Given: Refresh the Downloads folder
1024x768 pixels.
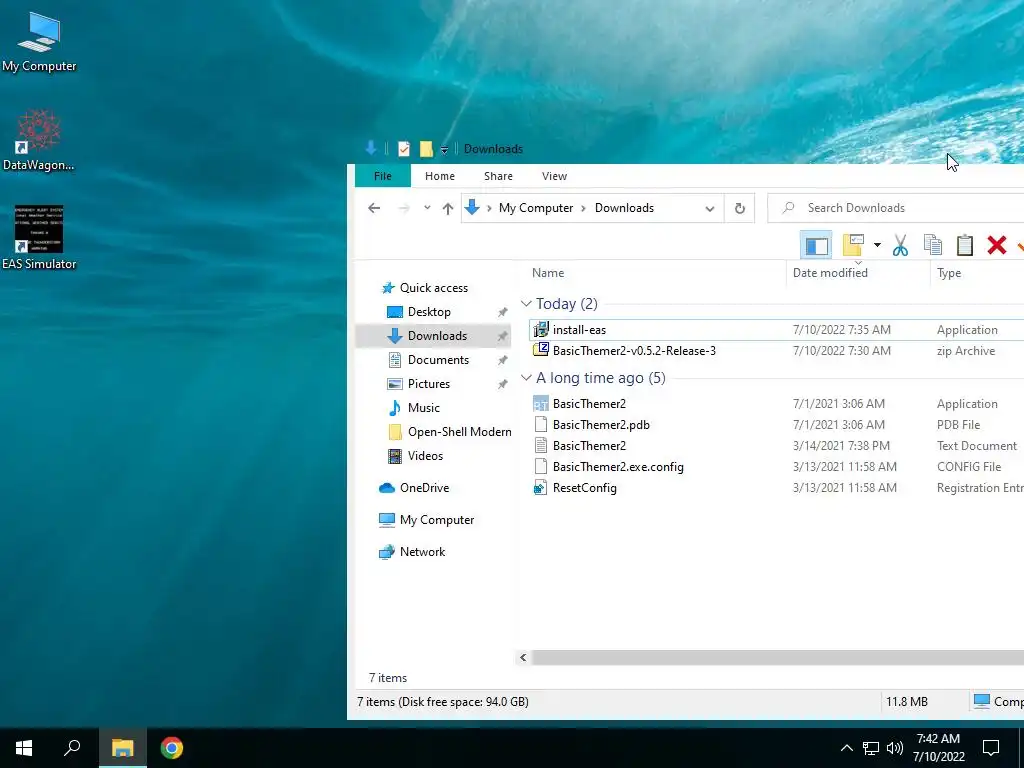Looking at the screenshot, I should pyautogui.click(x=739, y=208).
